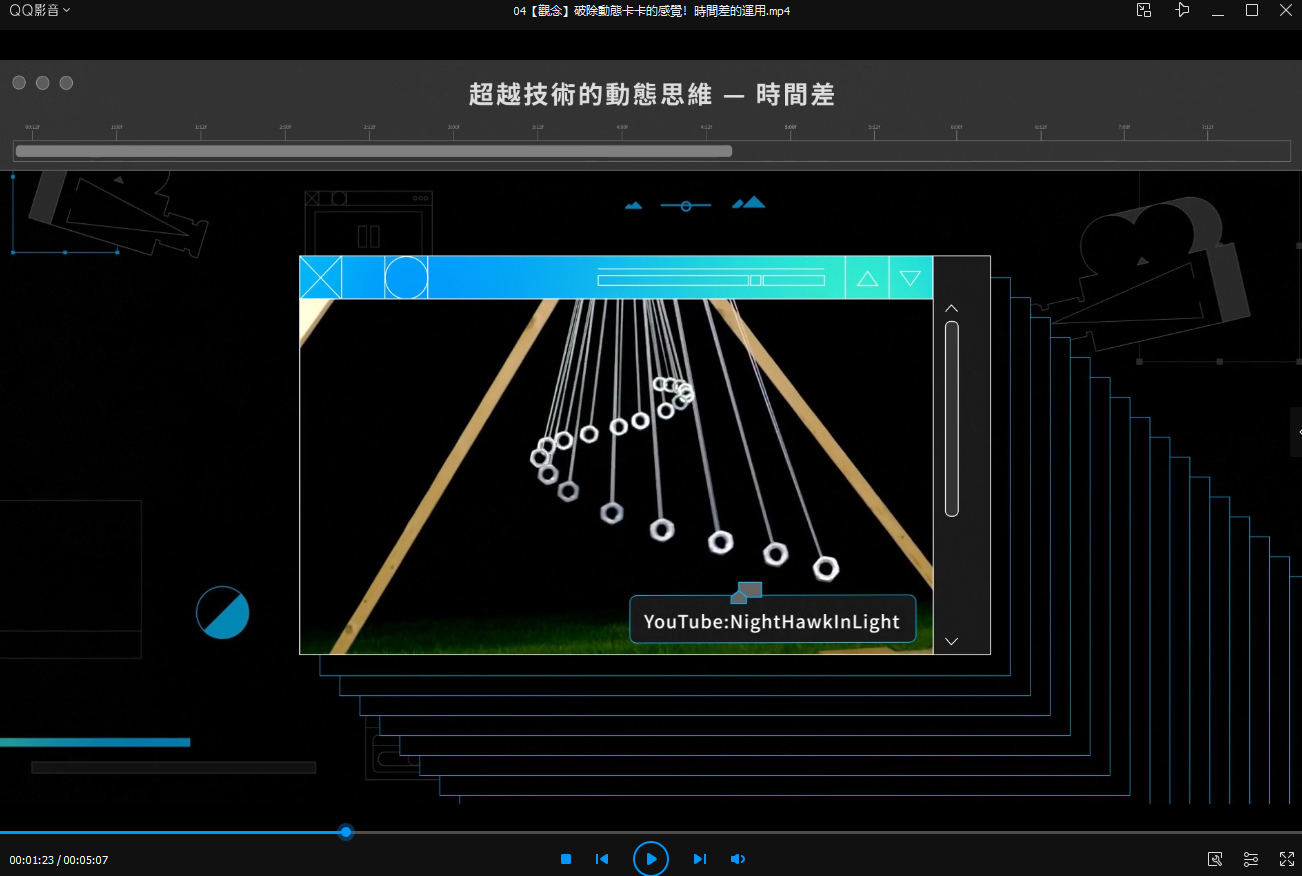Open the QQ影音 main menu dropdown
The height and width of the screenshot is (876, 1302).
pyautogui.click(x=40, y=10)
